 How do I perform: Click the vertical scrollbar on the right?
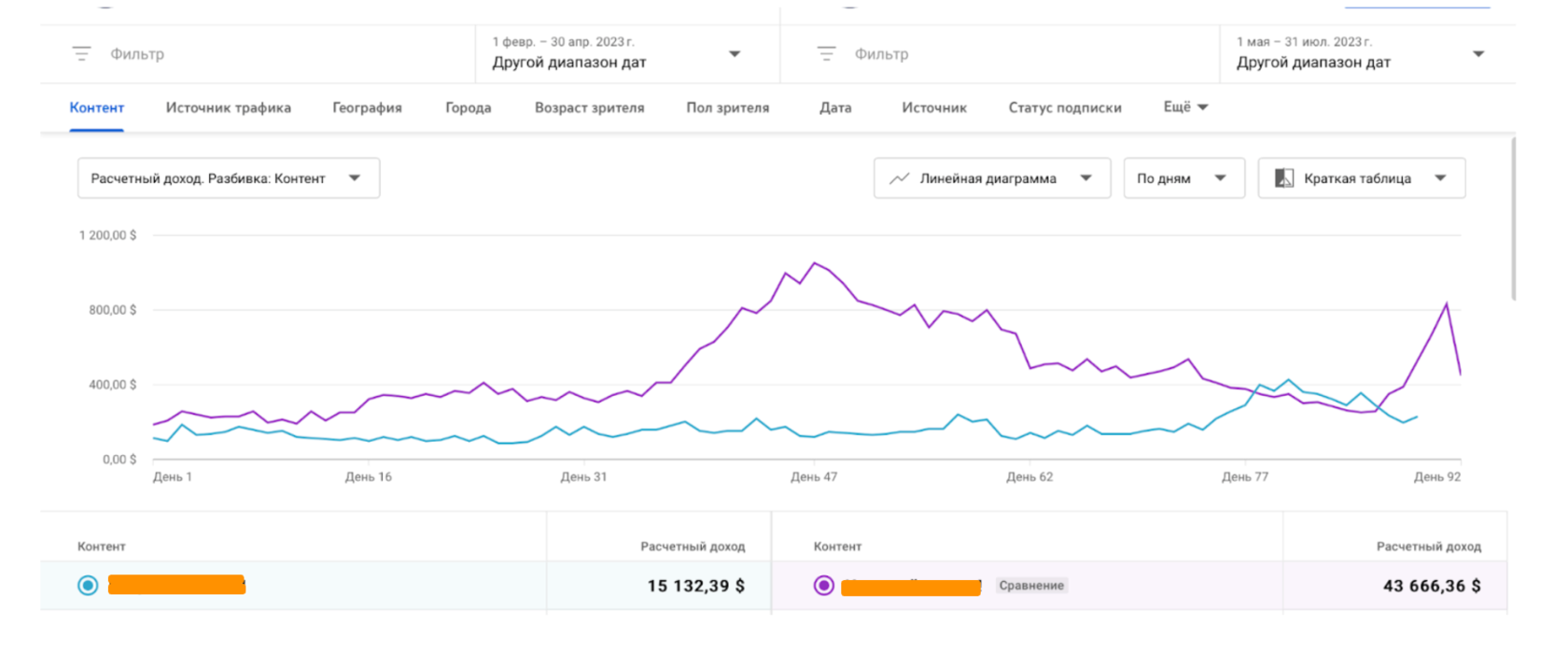1513,219
